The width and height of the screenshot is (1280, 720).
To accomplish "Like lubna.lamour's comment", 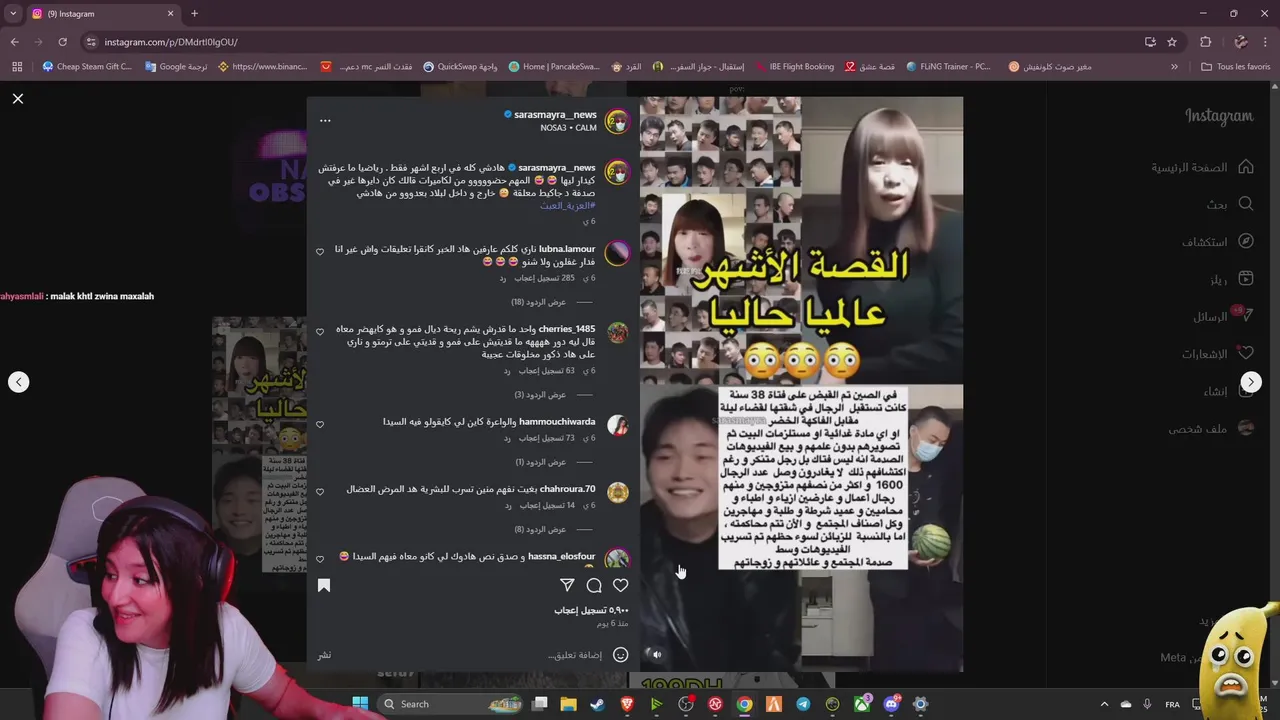I will 320,252.
